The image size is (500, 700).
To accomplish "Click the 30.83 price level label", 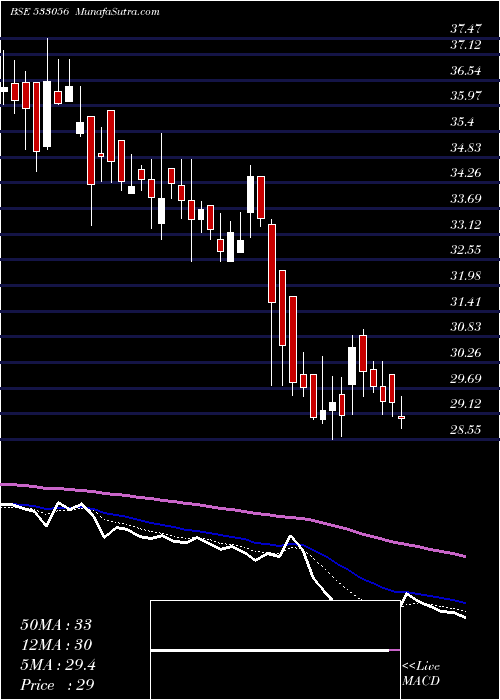I will click(466, 327).
